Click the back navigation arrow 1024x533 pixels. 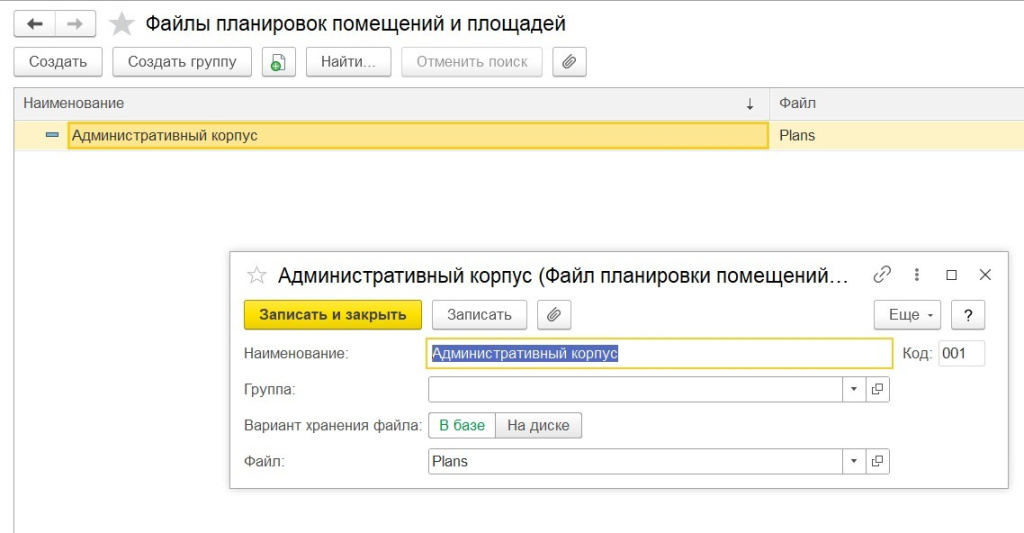[x=35, y=23]
